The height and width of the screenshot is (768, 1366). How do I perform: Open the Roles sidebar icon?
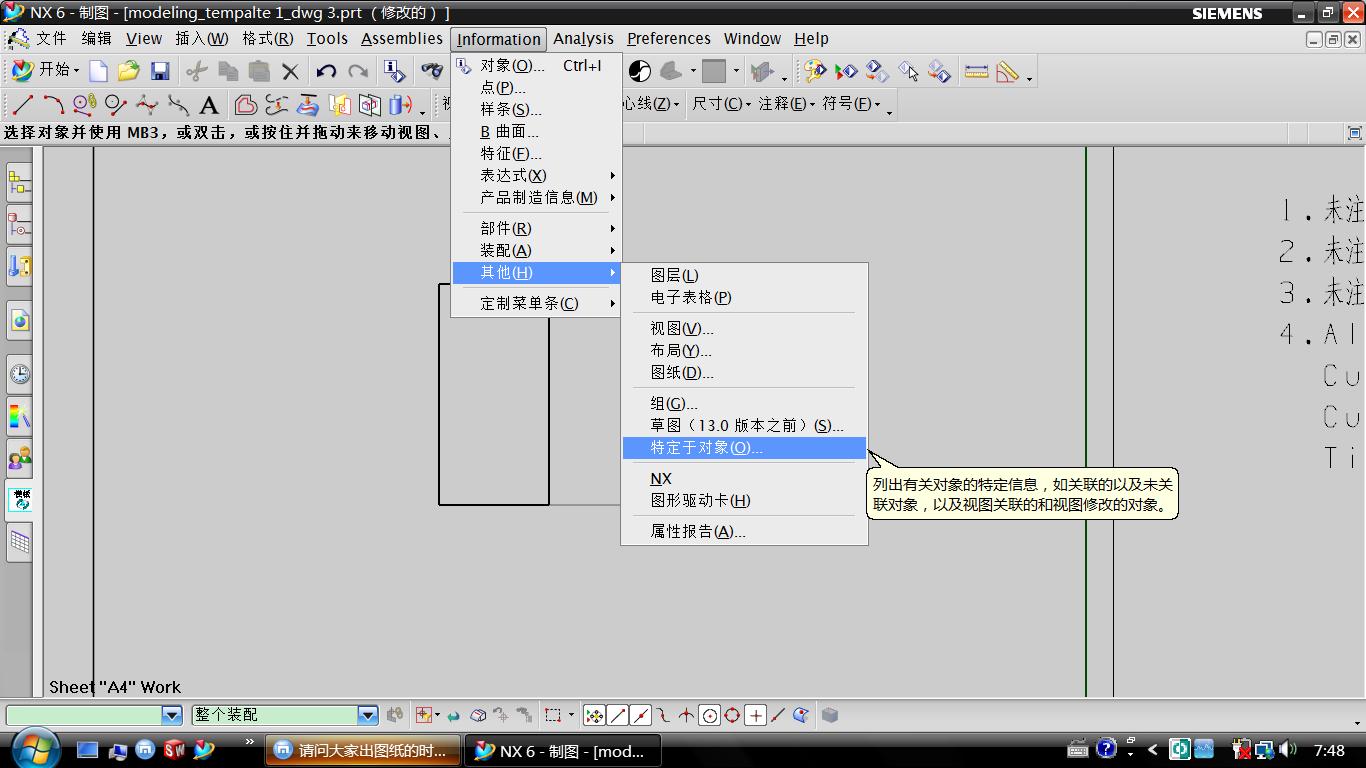pos(19,458)
